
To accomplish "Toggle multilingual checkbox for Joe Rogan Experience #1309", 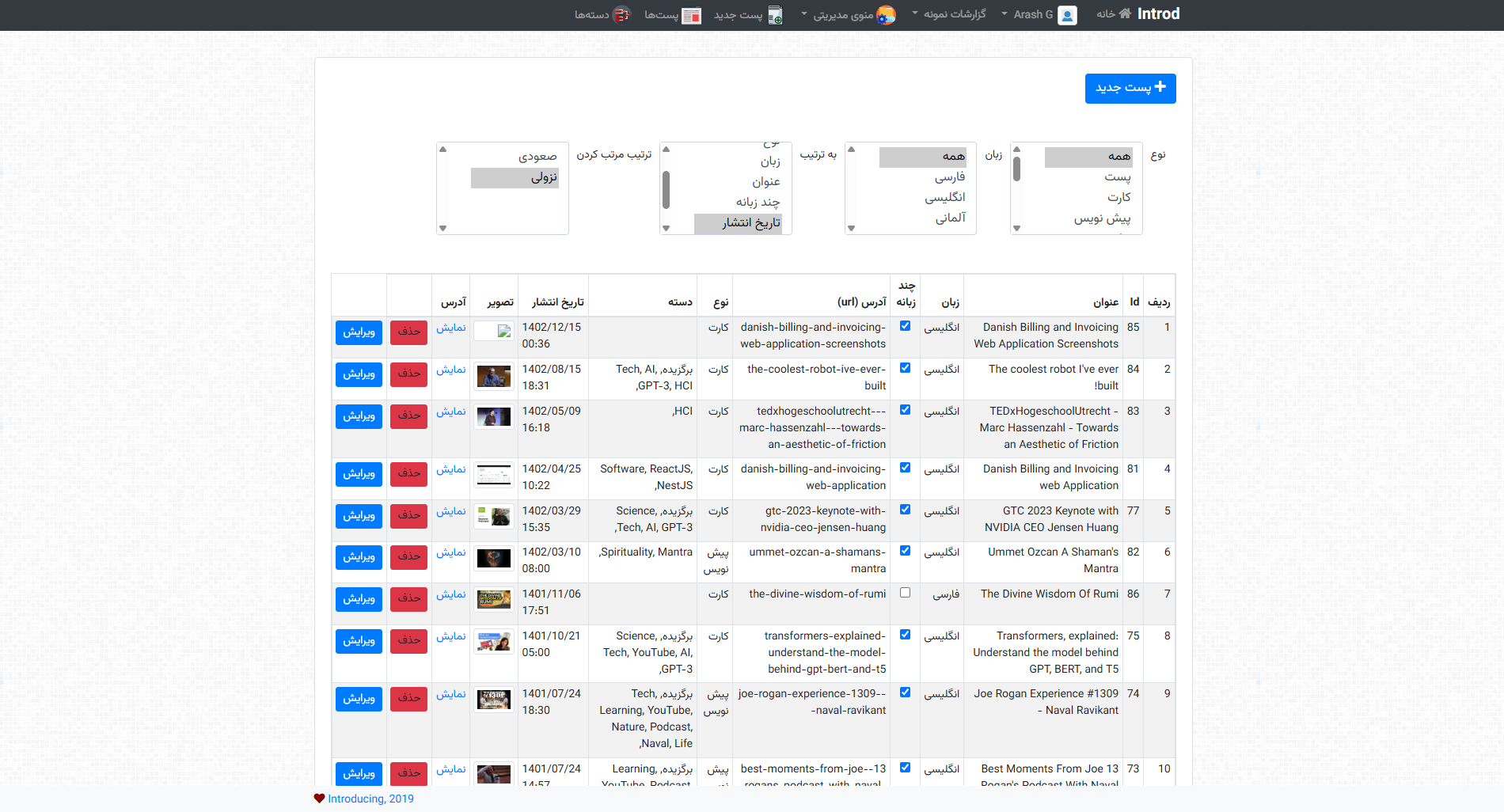I will tap(906, 692).
